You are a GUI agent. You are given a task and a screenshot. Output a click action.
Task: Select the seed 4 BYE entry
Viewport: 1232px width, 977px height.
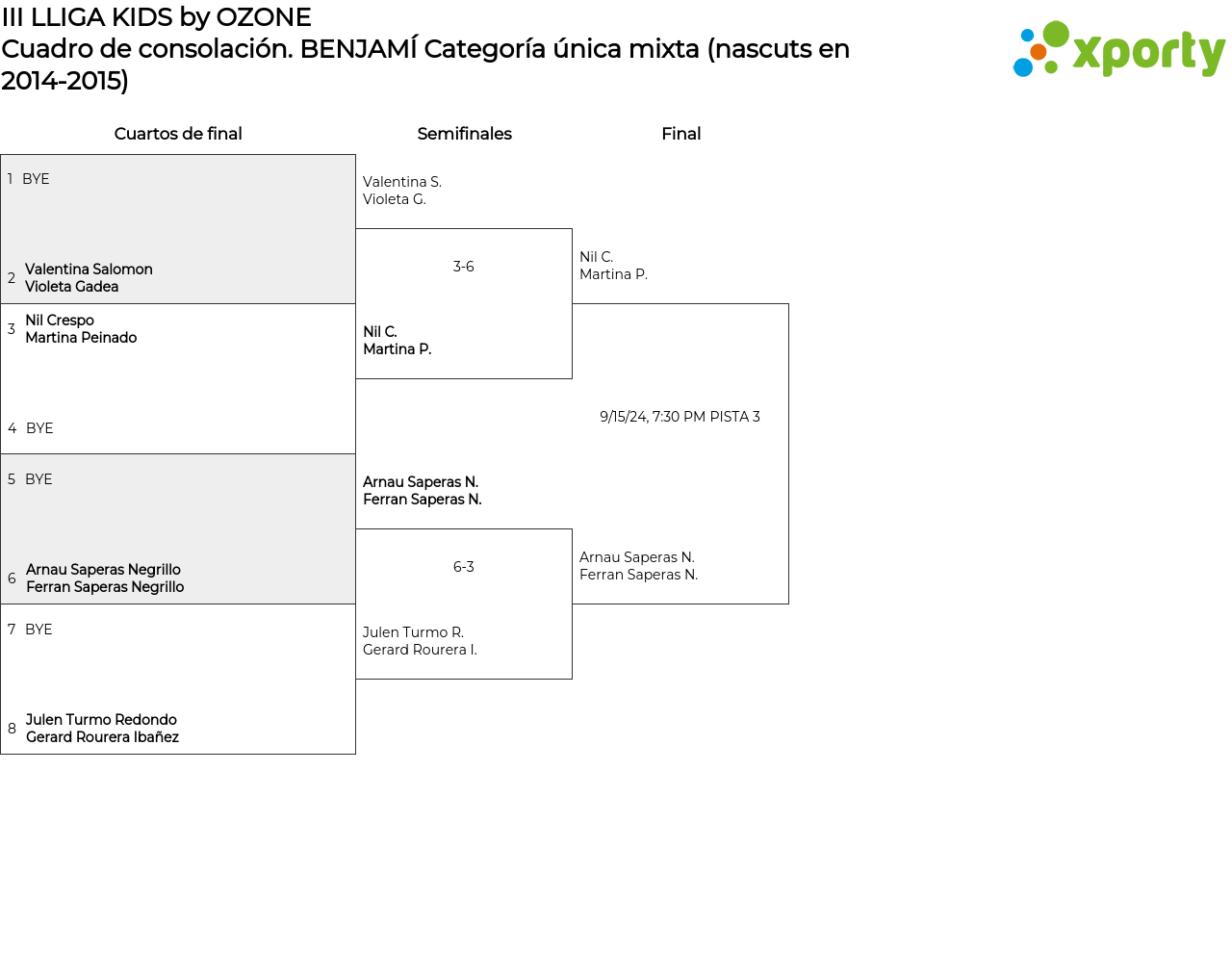(39, 428)
